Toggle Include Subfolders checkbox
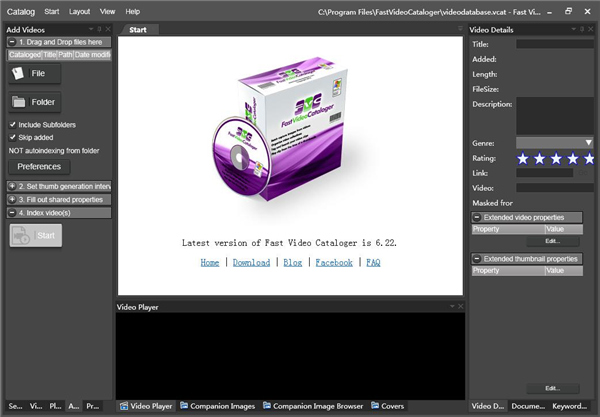This screenshot has width=600, height=417. 13,124
